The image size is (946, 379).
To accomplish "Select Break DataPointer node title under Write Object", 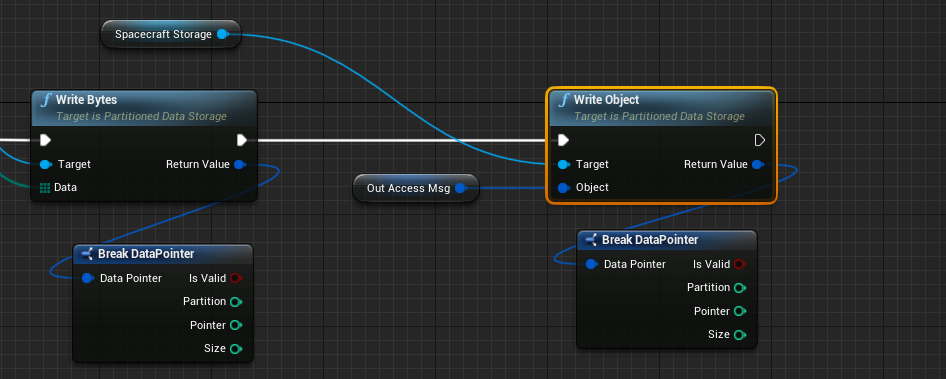I will [650, 240].
